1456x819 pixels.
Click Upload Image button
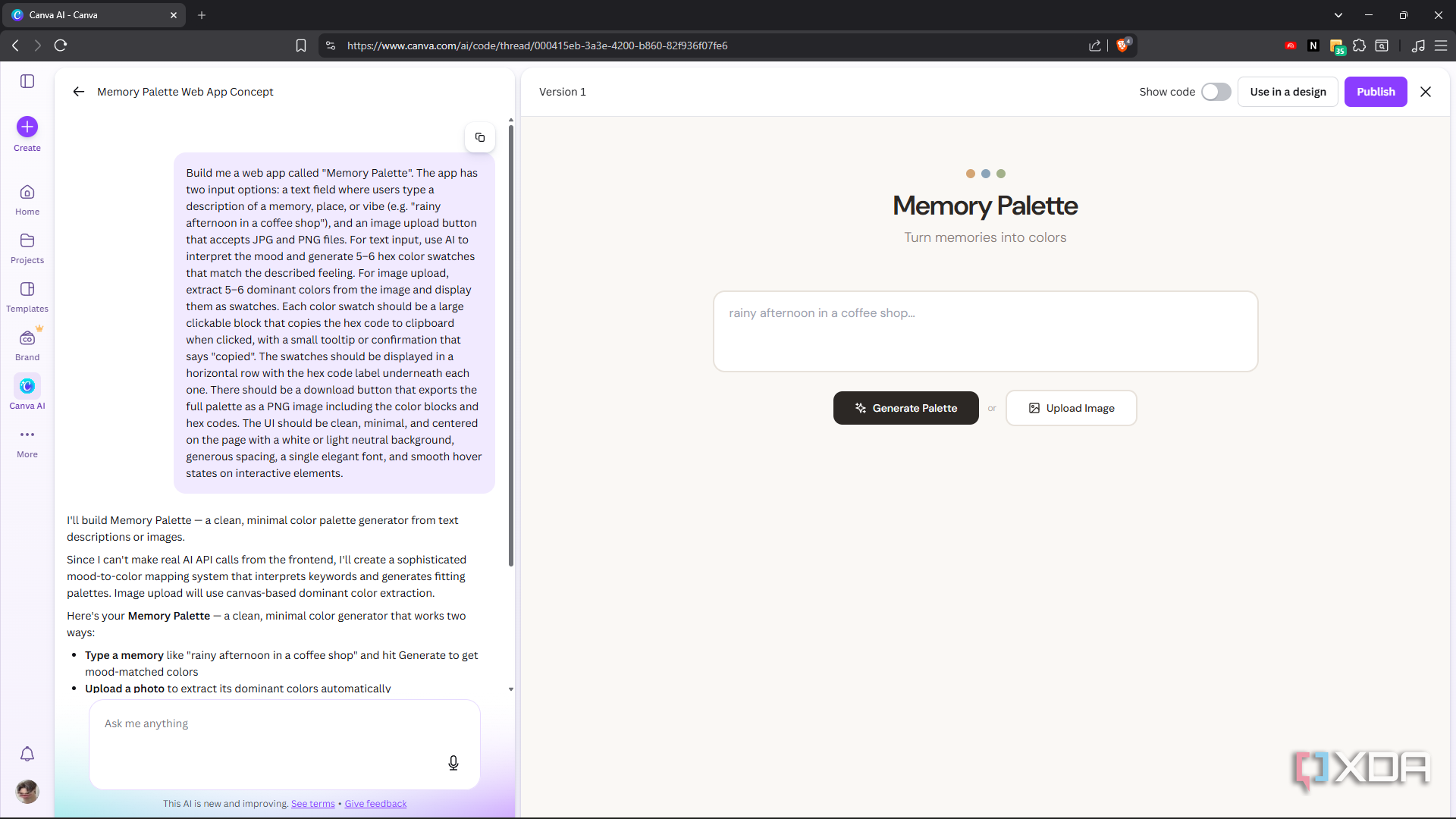point(1071,408)
